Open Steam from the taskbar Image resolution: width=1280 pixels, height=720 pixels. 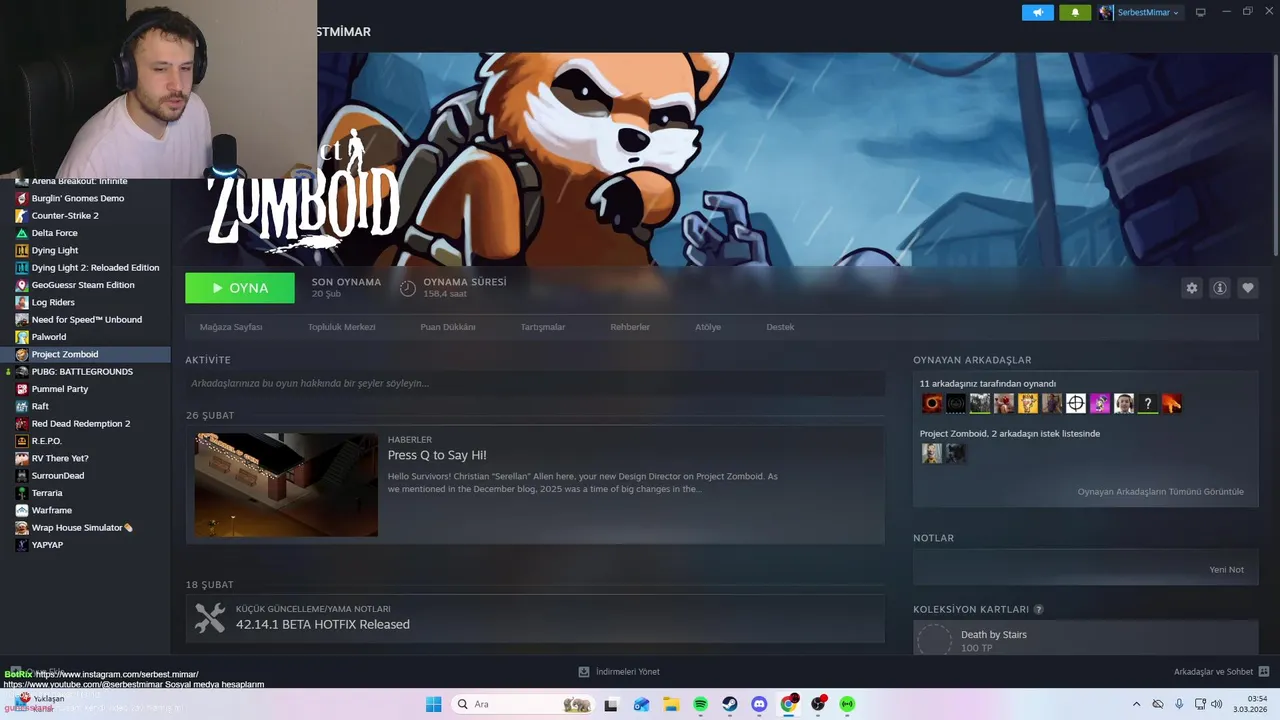click(x=730, y=704)
